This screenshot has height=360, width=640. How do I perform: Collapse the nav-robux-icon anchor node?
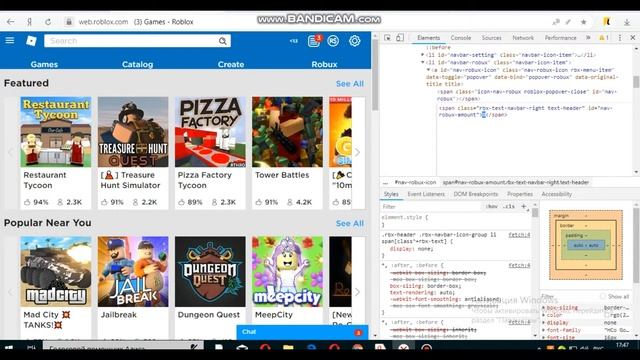429,70
